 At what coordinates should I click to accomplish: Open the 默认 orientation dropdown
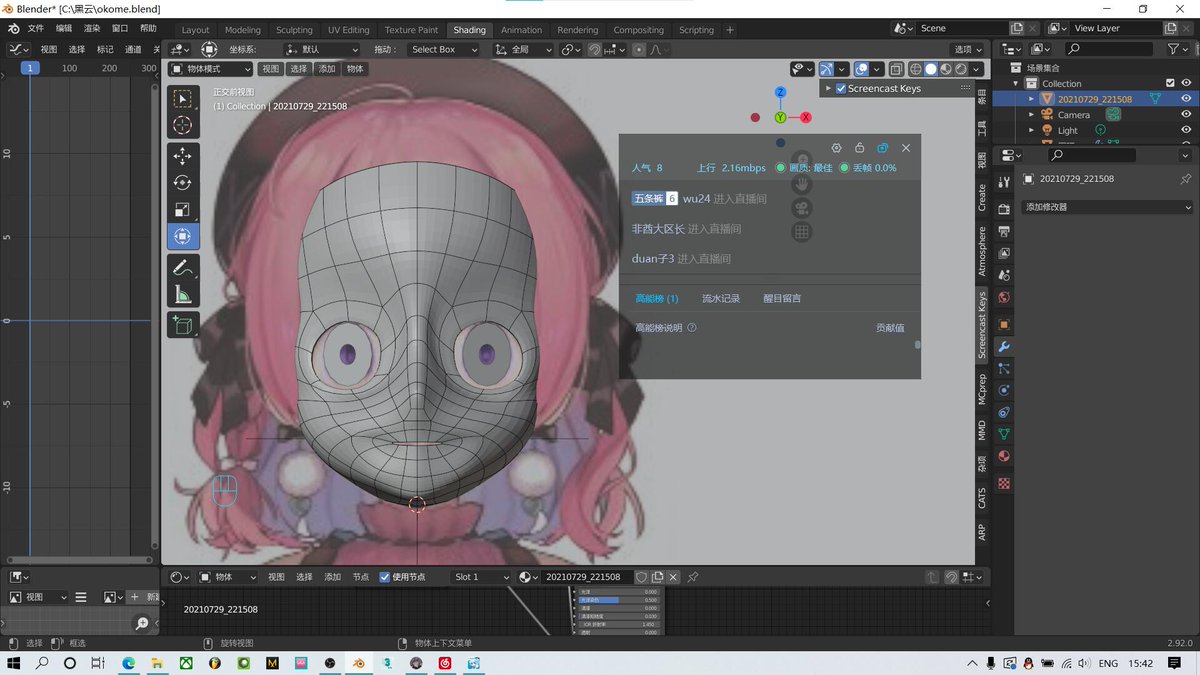click(x=322, y=49)
